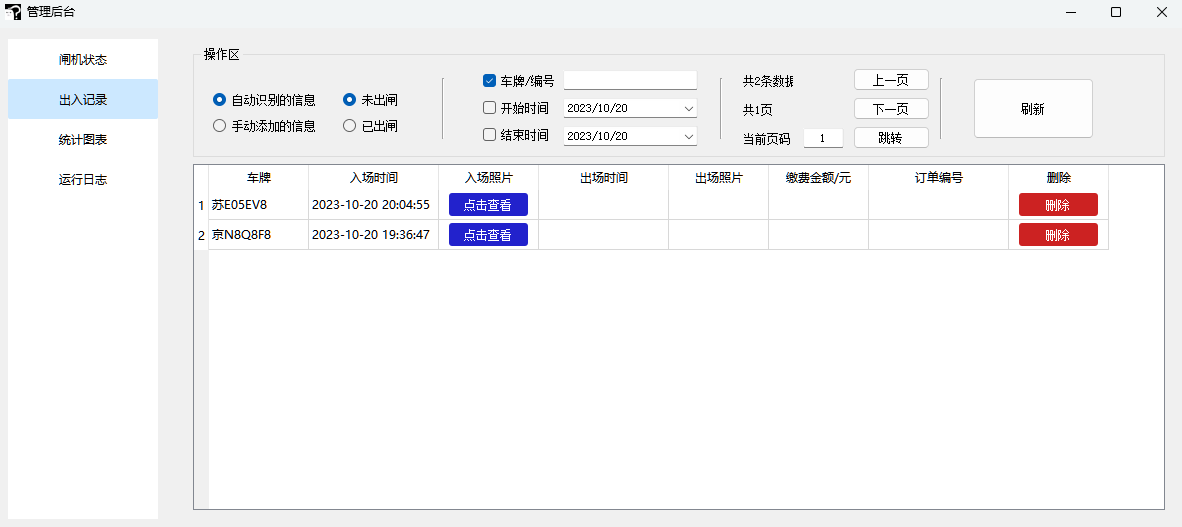Click the 共1页 label

coord(758,110)
